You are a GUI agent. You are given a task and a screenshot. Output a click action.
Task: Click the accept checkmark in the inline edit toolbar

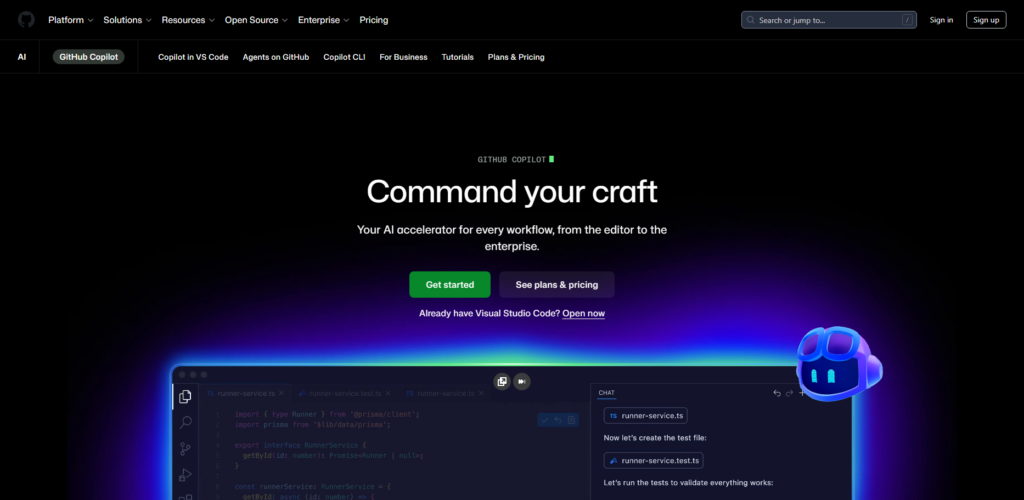545,420
